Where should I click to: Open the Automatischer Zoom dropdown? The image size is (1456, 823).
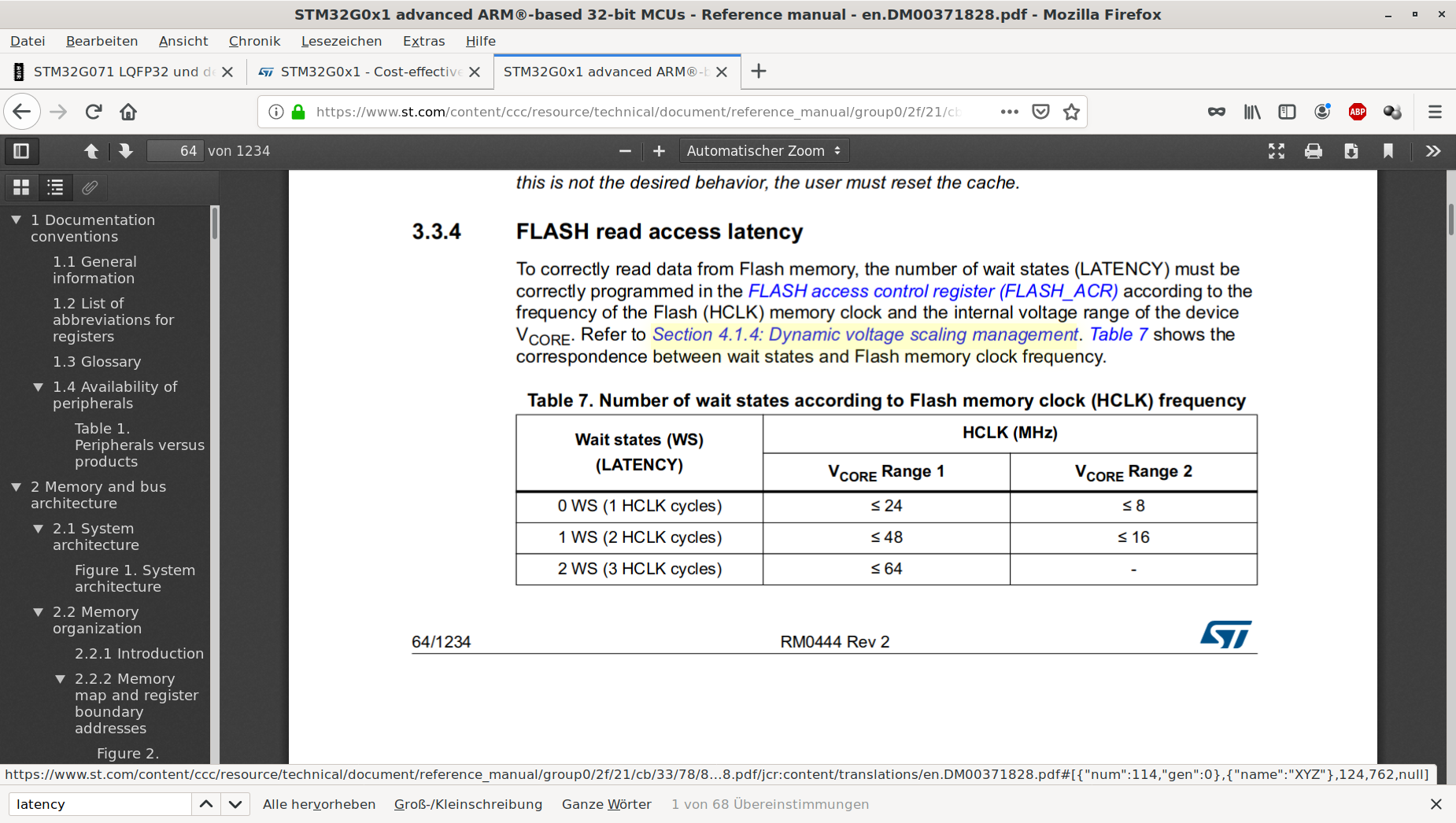coord(763,150)
